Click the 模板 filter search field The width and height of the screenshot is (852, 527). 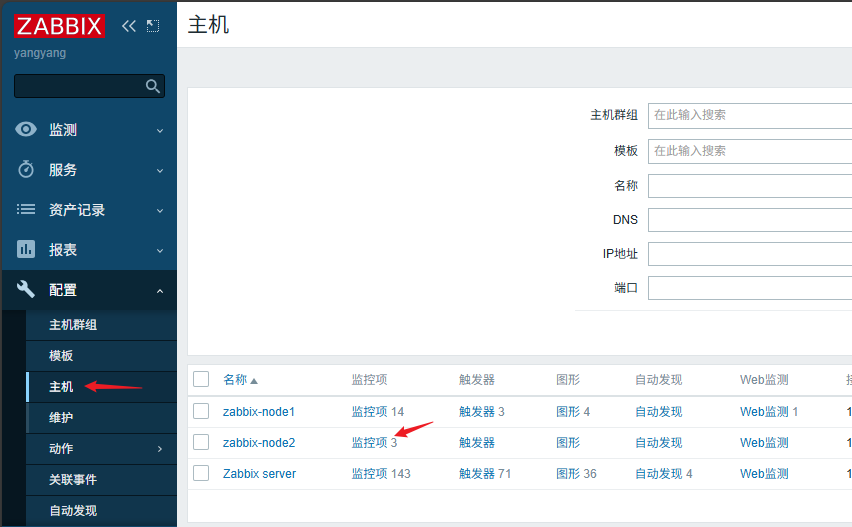point(750,150)
